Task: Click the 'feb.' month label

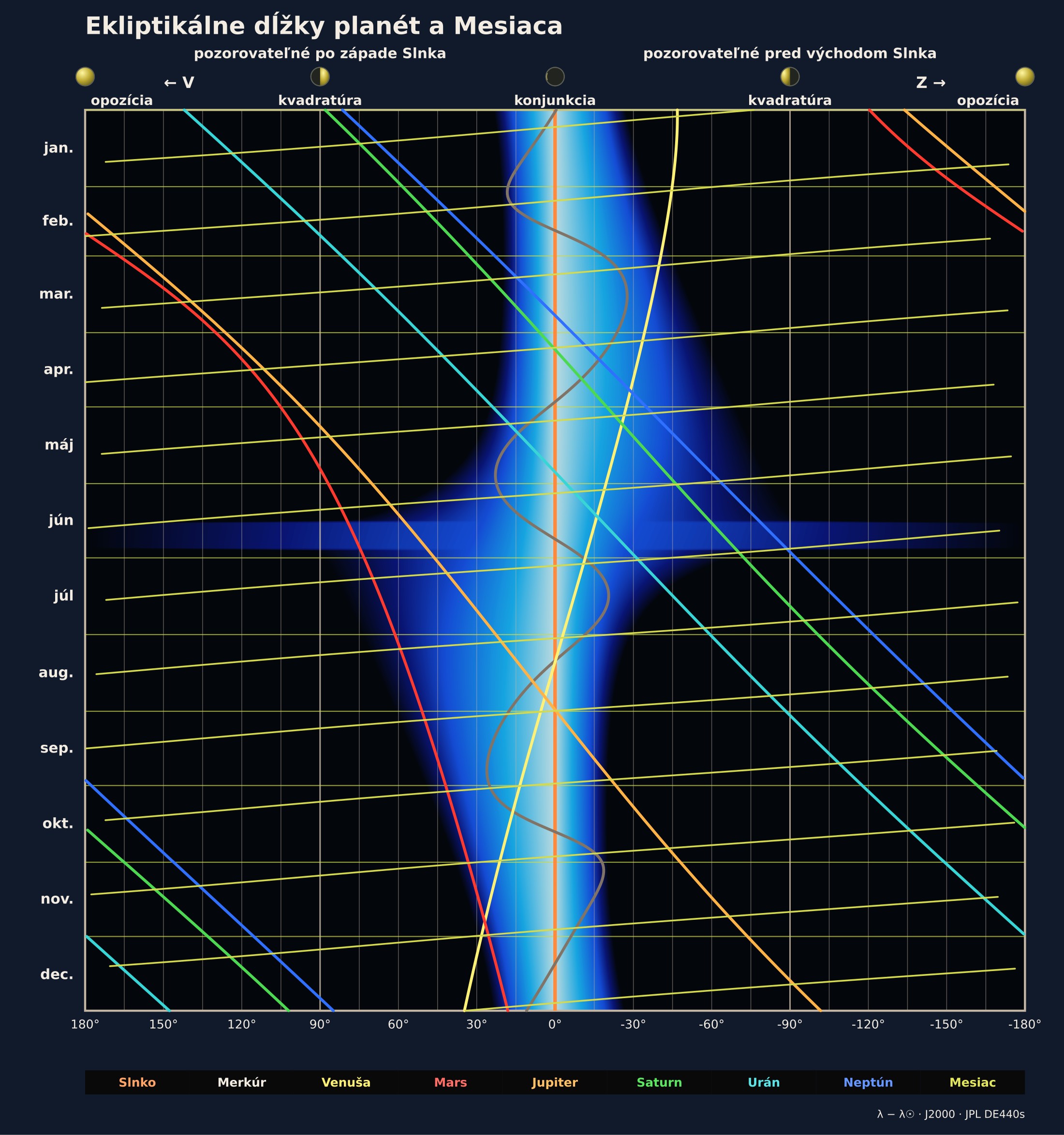Action: [58, 221]
